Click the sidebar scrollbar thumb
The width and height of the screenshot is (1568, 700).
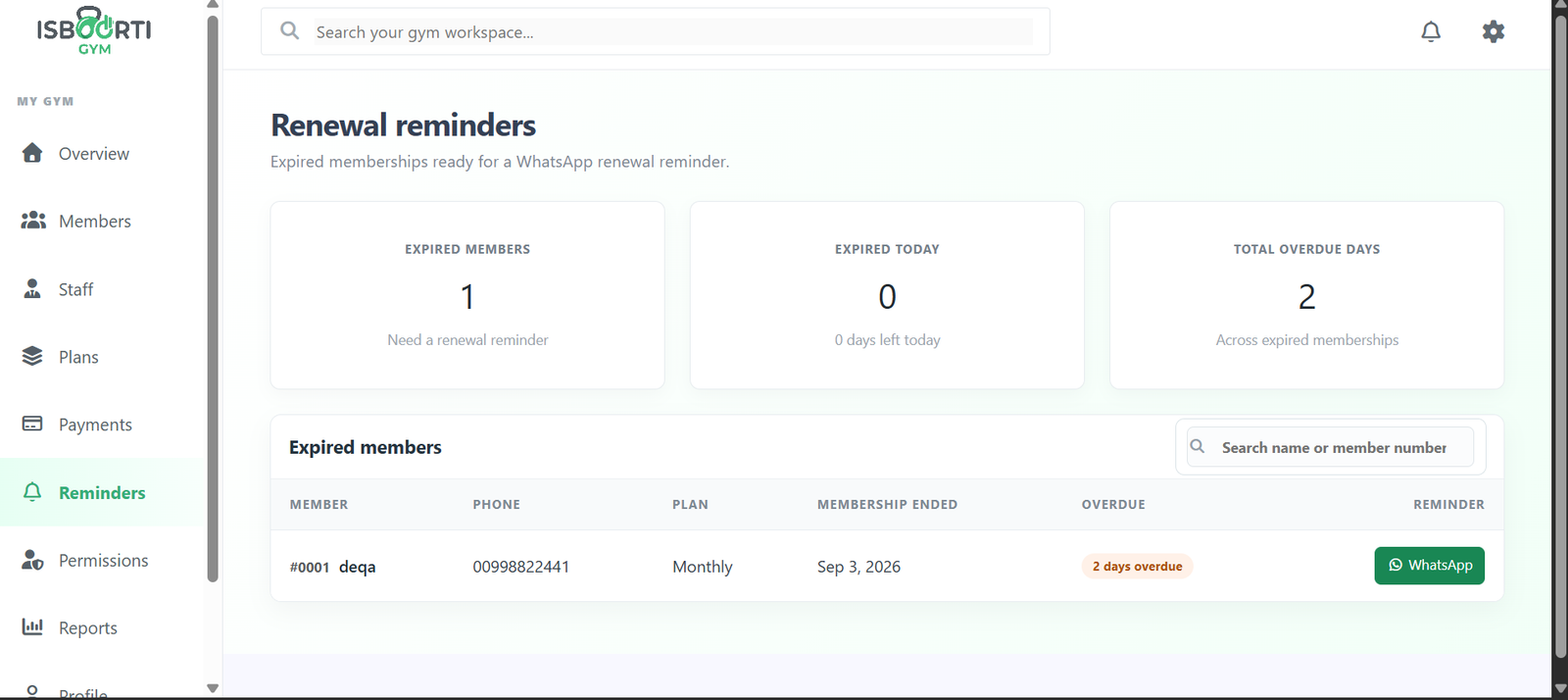pos(213,299)
